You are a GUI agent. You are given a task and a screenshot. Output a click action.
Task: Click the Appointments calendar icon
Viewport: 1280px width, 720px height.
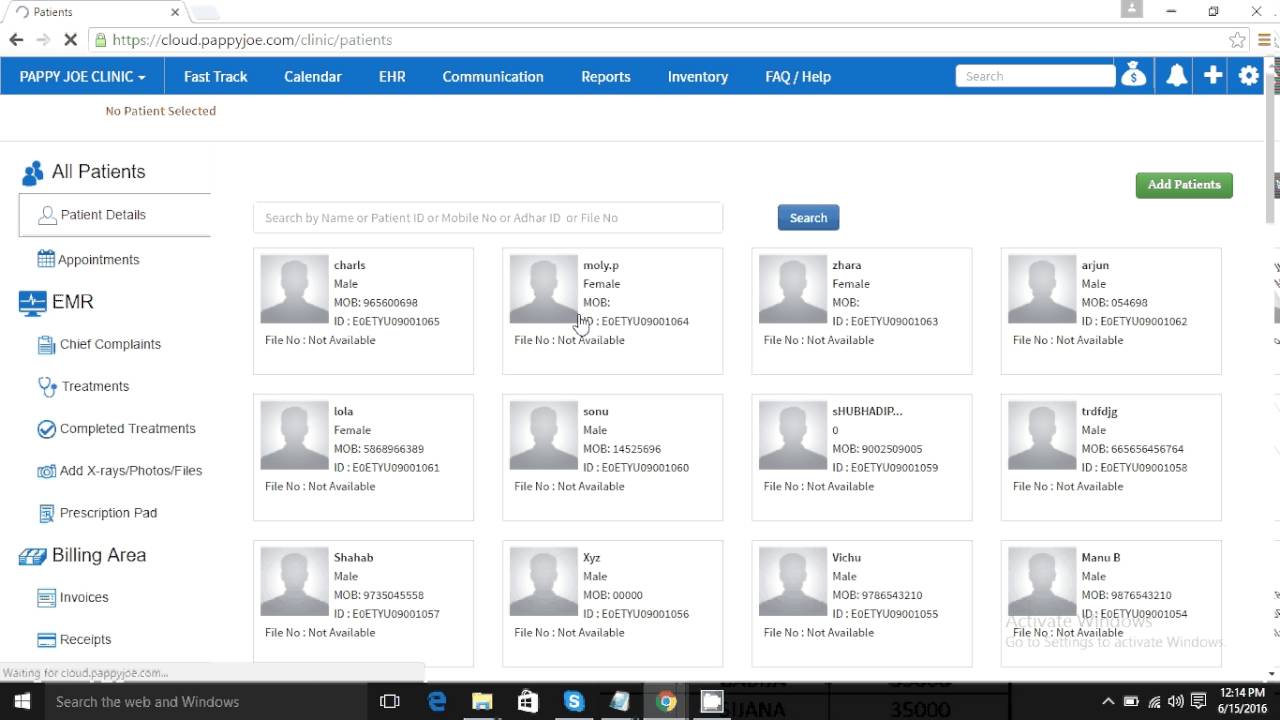click(46, 259)
